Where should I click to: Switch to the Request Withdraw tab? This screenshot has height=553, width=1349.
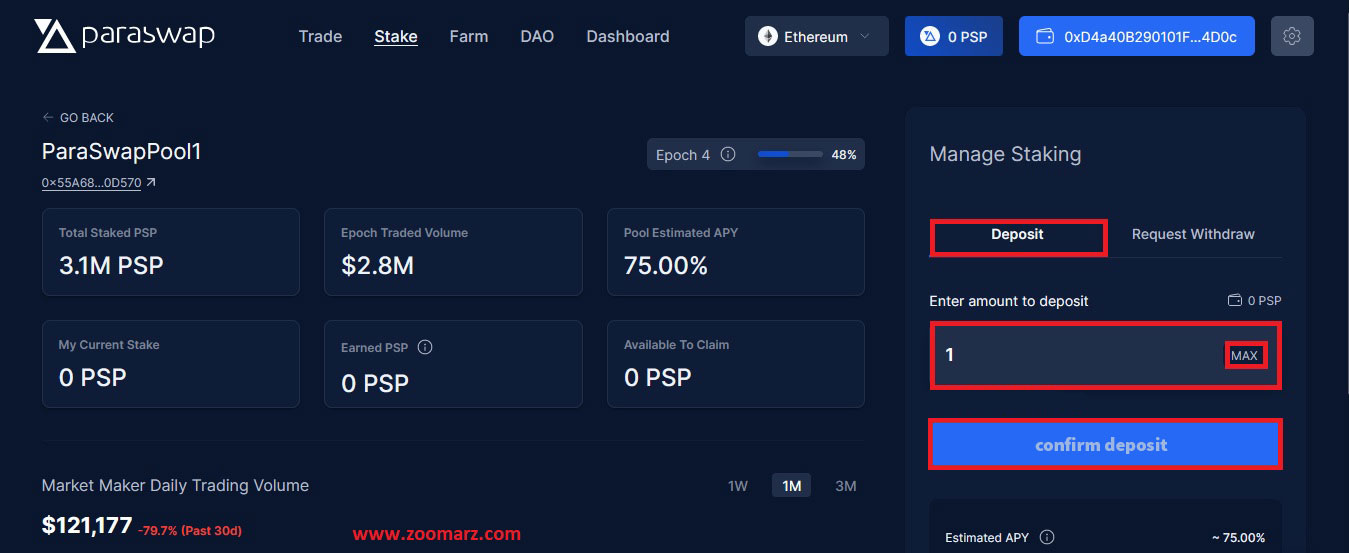coord(1193,234)
